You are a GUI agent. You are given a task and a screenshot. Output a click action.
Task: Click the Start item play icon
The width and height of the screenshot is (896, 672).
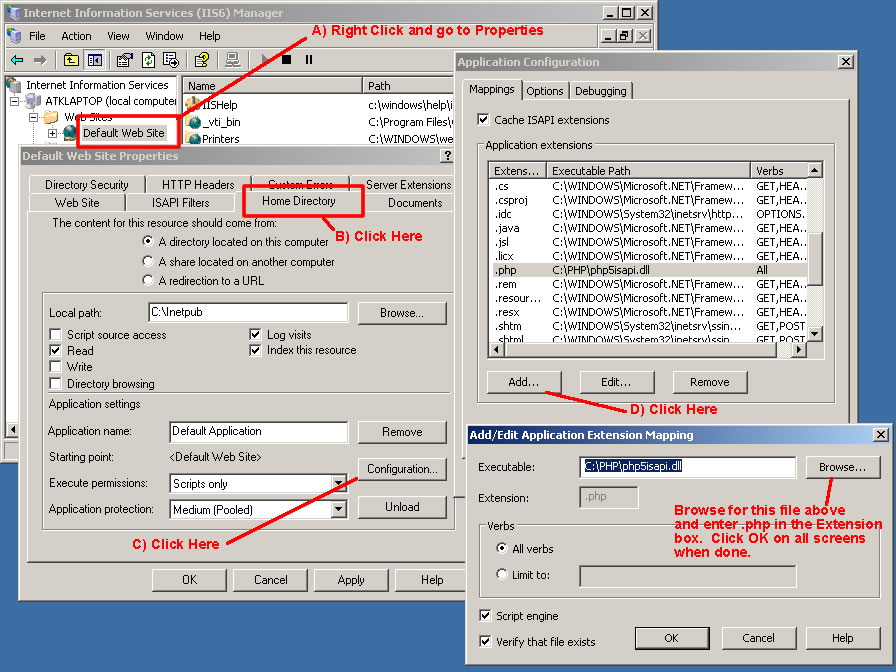pyautogui.click(x=265, y=59)
